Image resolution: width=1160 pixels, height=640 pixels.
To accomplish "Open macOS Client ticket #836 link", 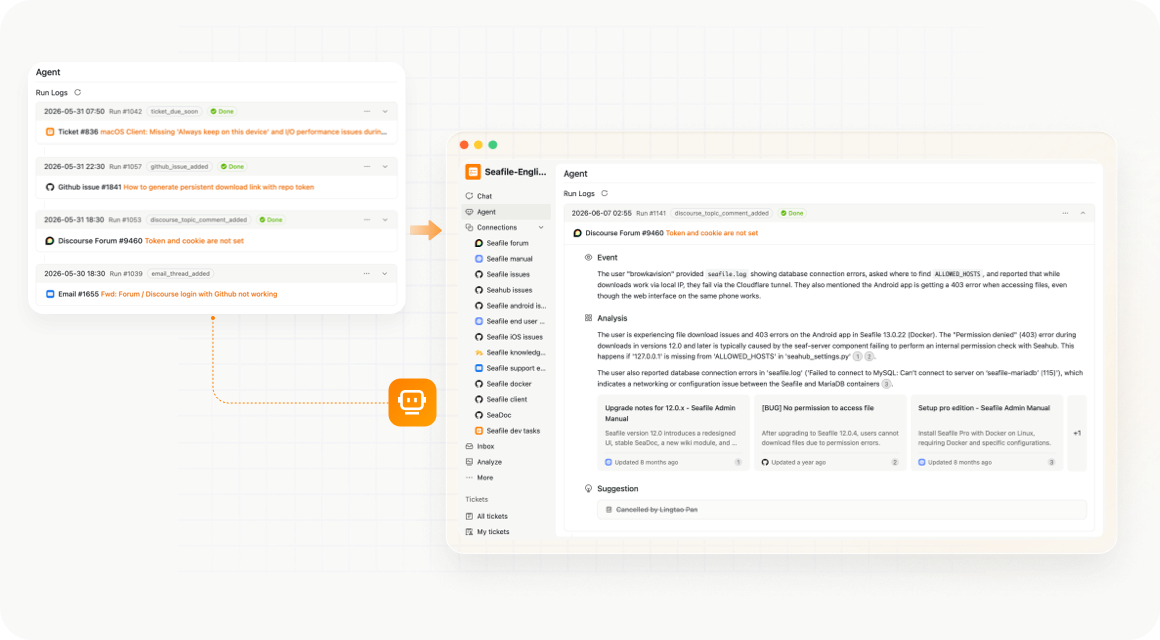I will (x=243, y=132).
